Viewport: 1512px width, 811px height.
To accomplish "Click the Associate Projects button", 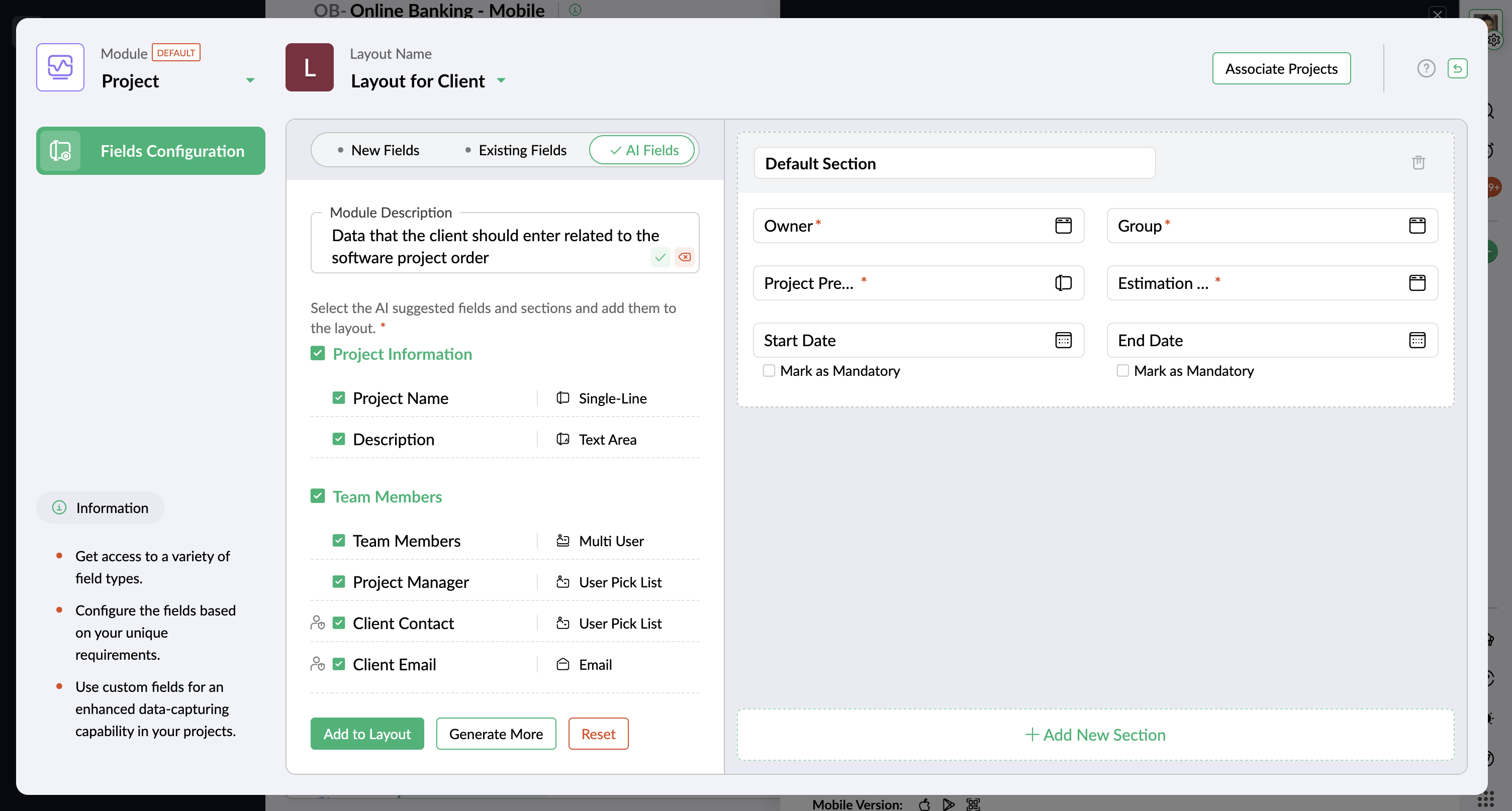I will [x=1281, y=69].
